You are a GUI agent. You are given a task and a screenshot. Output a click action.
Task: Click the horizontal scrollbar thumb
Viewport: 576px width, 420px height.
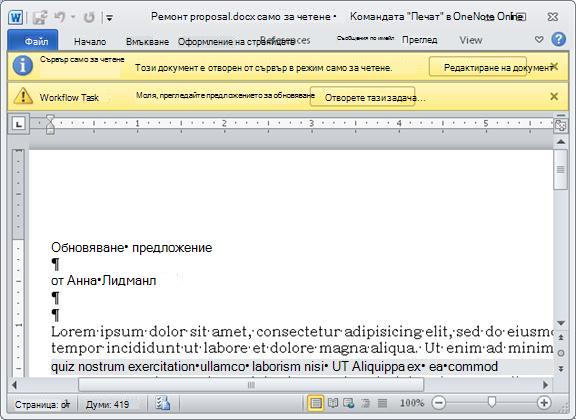[x=251, y=385]
